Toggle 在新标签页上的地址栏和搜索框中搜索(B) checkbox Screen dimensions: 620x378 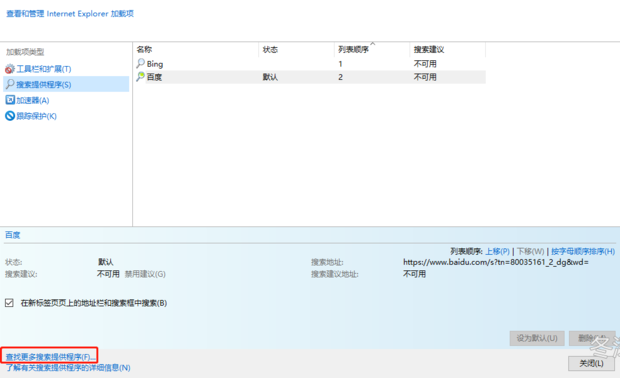point(9,303)
